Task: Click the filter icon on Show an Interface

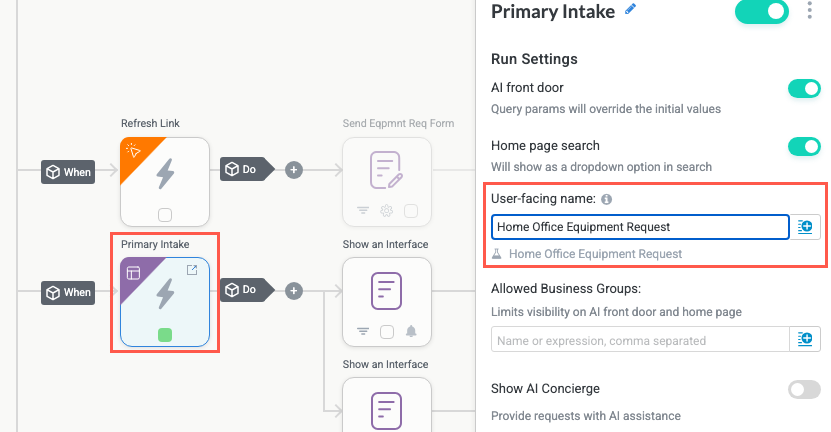Action: pyautogui.click(x=363, y=331)
